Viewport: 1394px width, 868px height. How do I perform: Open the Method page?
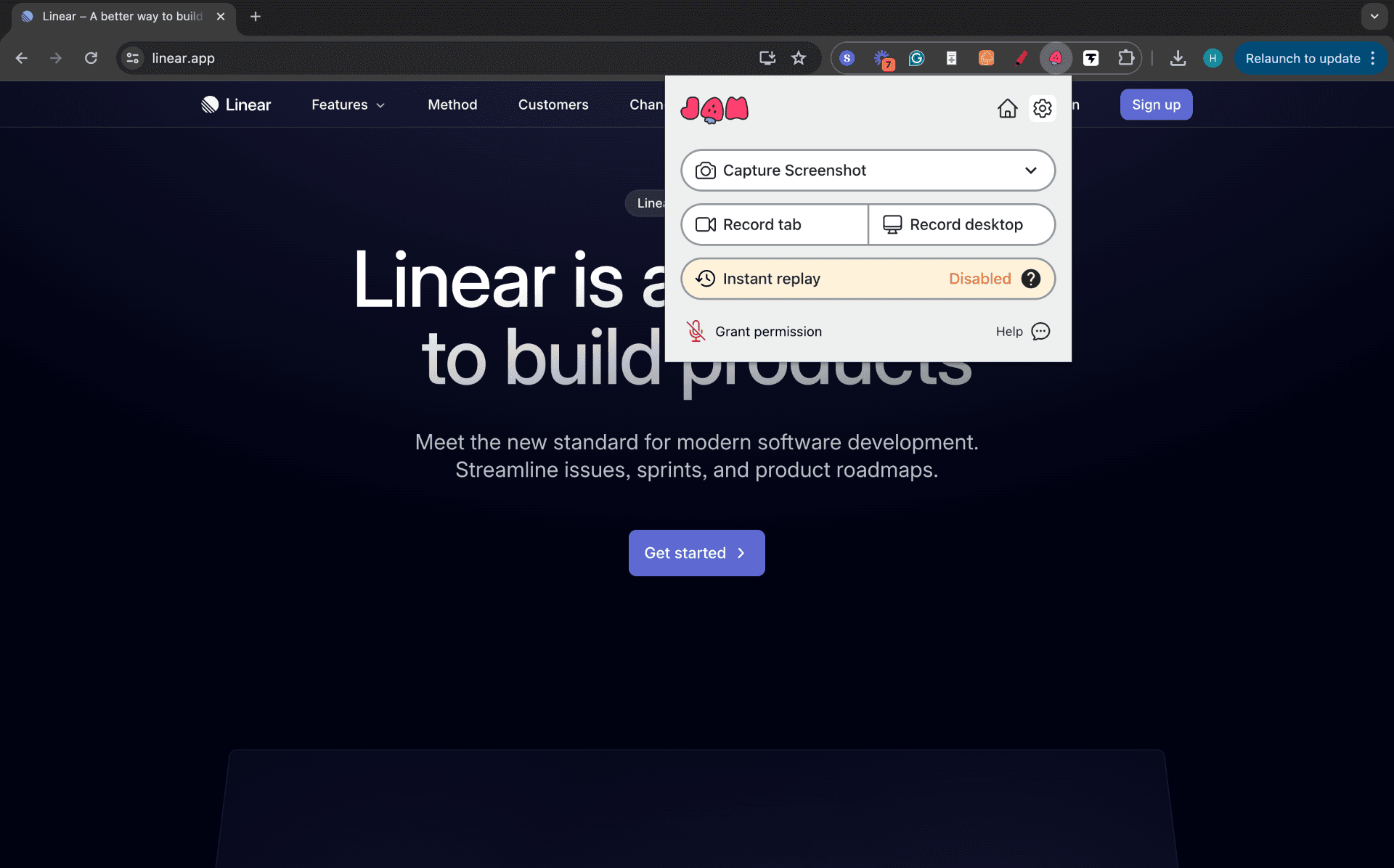pos(452,105)
